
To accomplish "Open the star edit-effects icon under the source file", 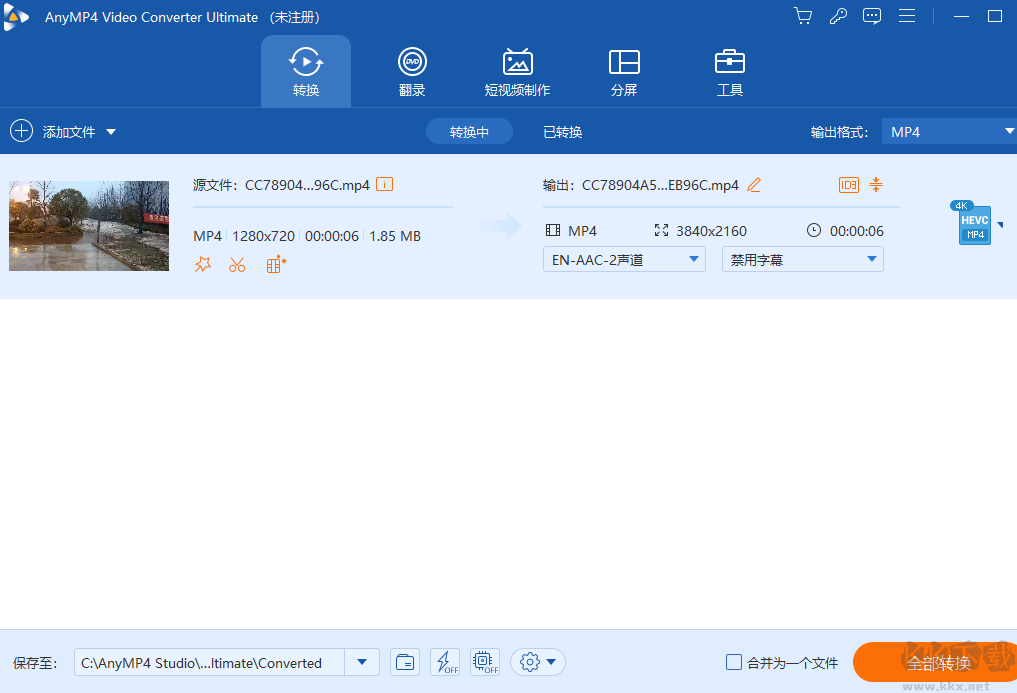I will (x=203, y=264).
